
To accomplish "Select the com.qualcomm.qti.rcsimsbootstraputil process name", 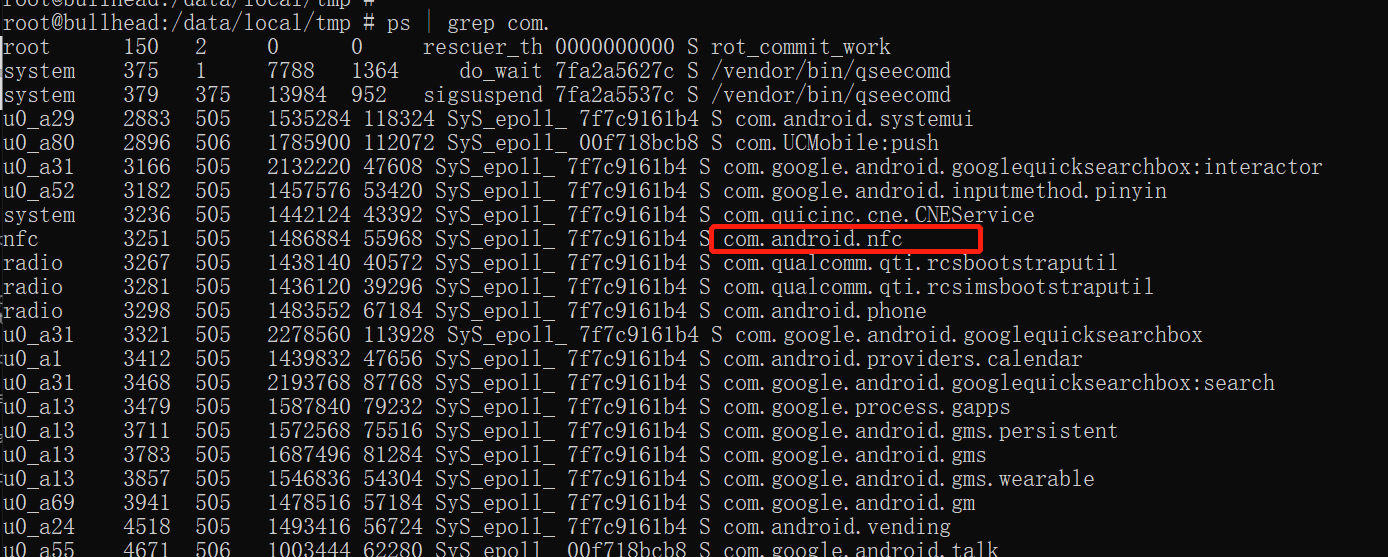I will [x=939, y=287].
